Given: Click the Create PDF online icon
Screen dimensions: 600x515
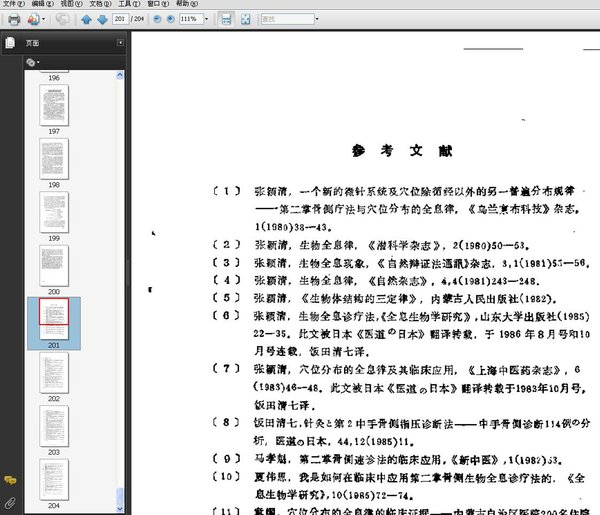Looking at the screenshot, I should tap(33, 19).
